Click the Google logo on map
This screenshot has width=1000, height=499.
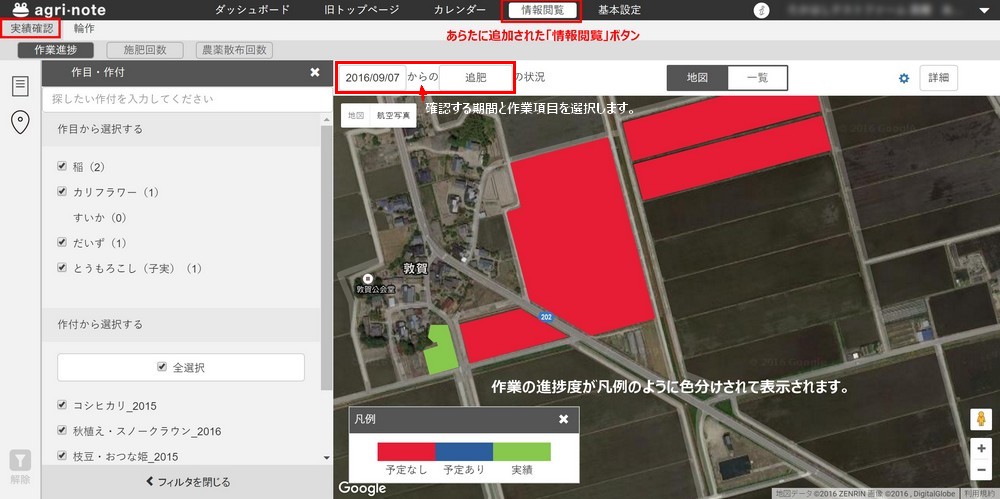(362, 488)
